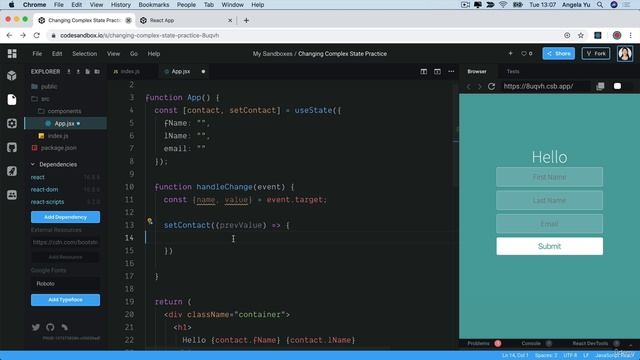
Task: Click the Email input field
Action: 549,224
